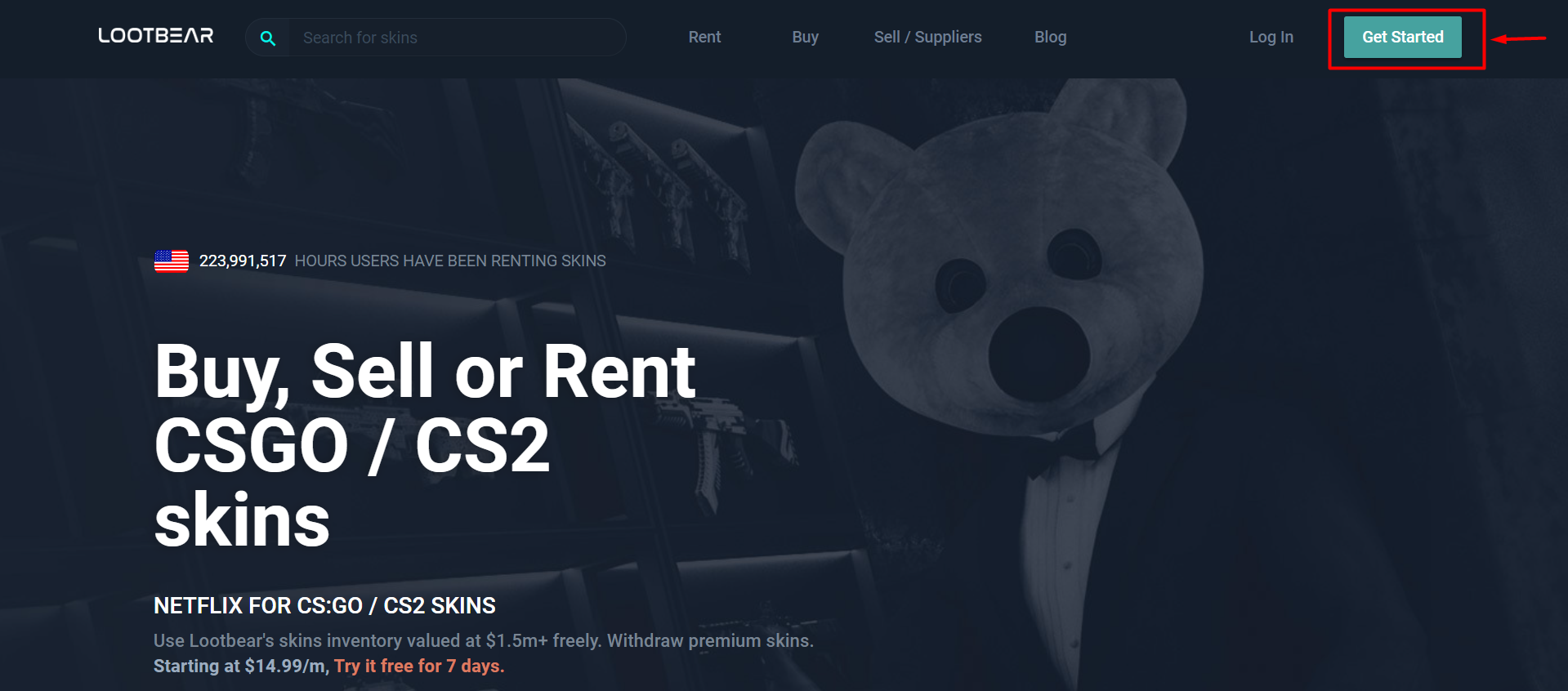
Task: Click the Netflix for CS:GO / CS2 skins heading
Action: point(324,605)
